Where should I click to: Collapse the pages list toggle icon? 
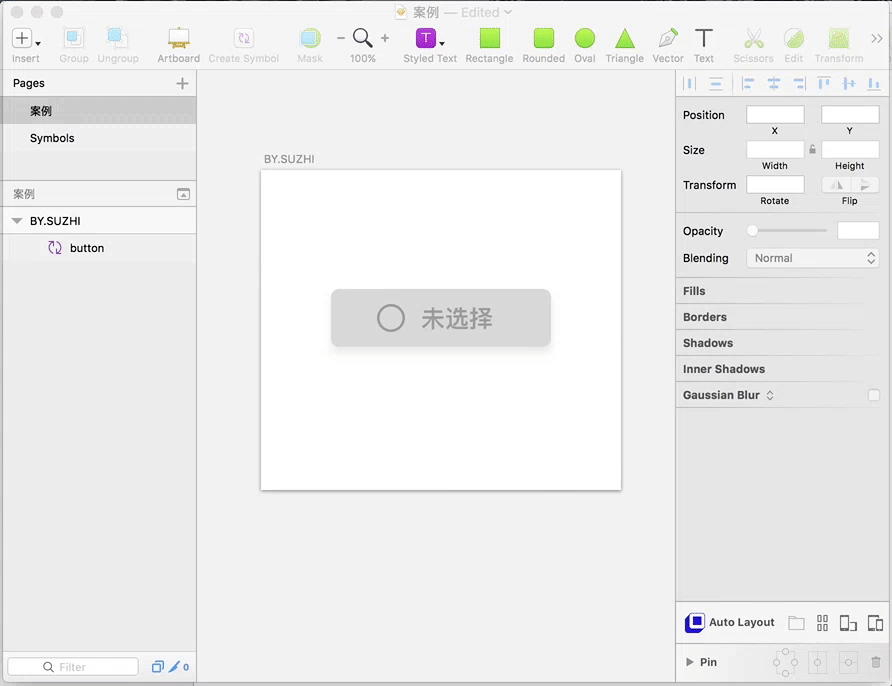[x=183, y=194]
